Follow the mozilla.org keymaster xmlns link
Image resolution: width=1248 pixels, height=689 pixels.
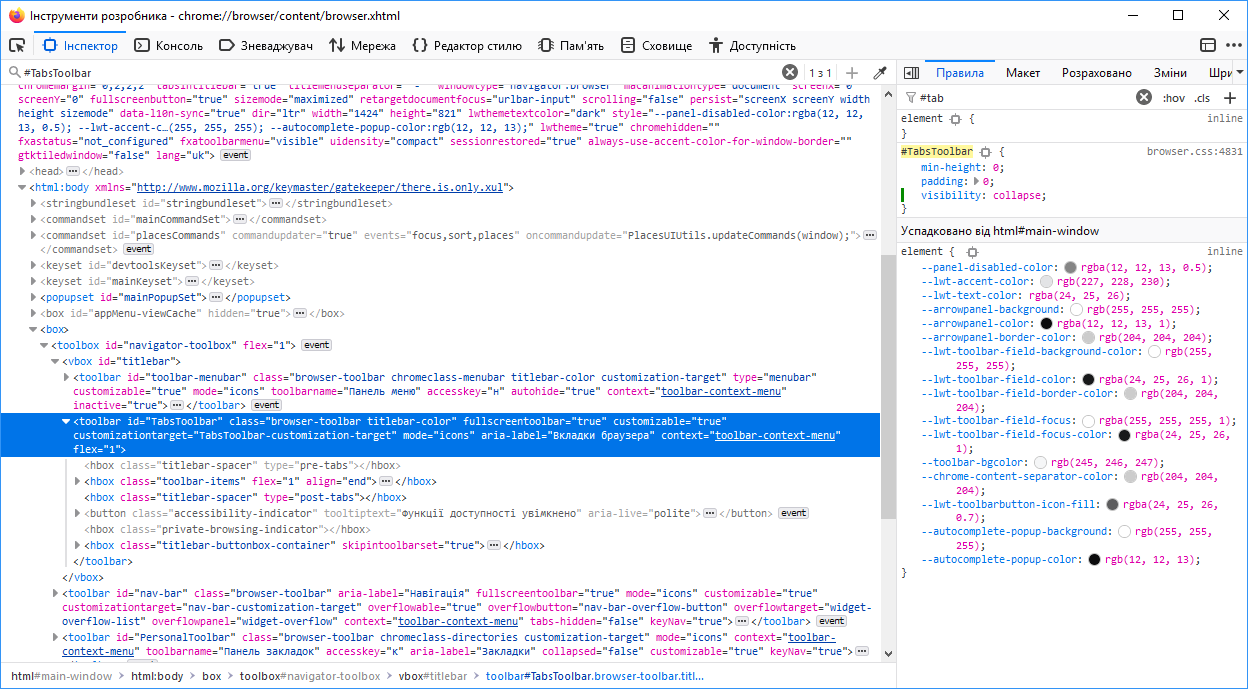tap(321, 187)
